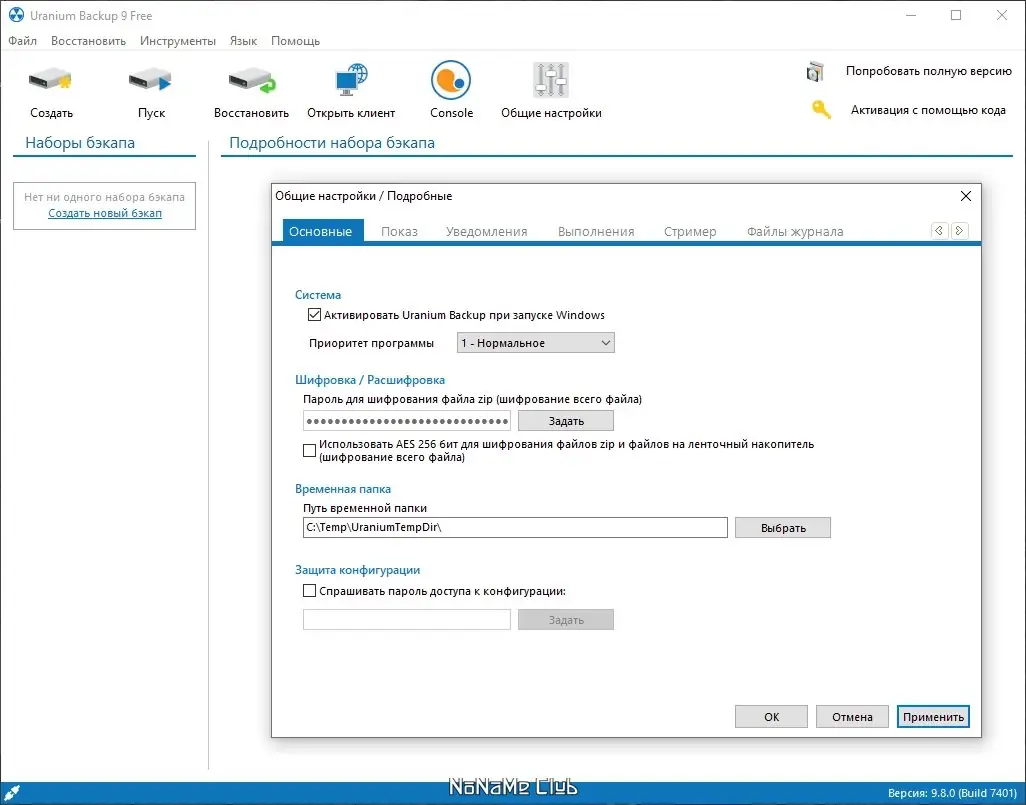The height and width of the screenshot is (805, 1026).
Task: Enable AES 256 encryption checkbox
Action: tap(310, 450)
